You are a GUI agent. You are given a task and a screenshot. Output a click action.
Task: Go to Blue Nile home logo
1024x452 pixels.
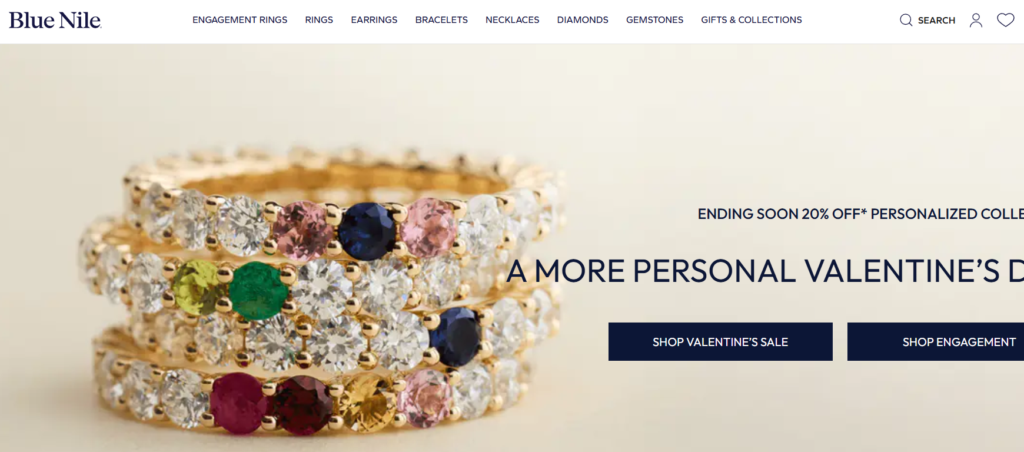55,20
